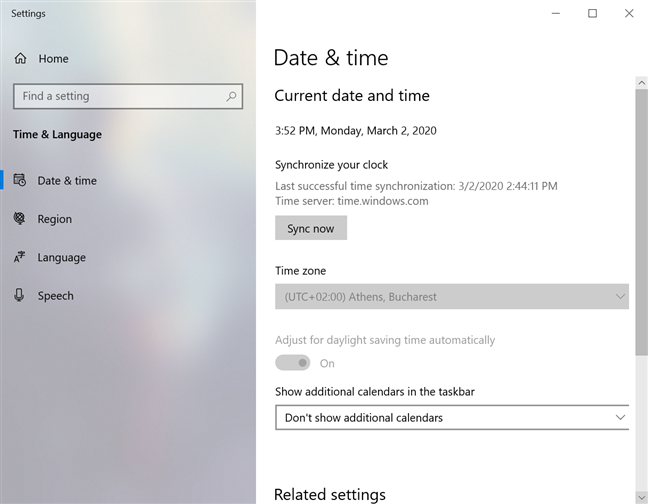
Task: Click the Related settings heading
Action: tap(330, 494)
